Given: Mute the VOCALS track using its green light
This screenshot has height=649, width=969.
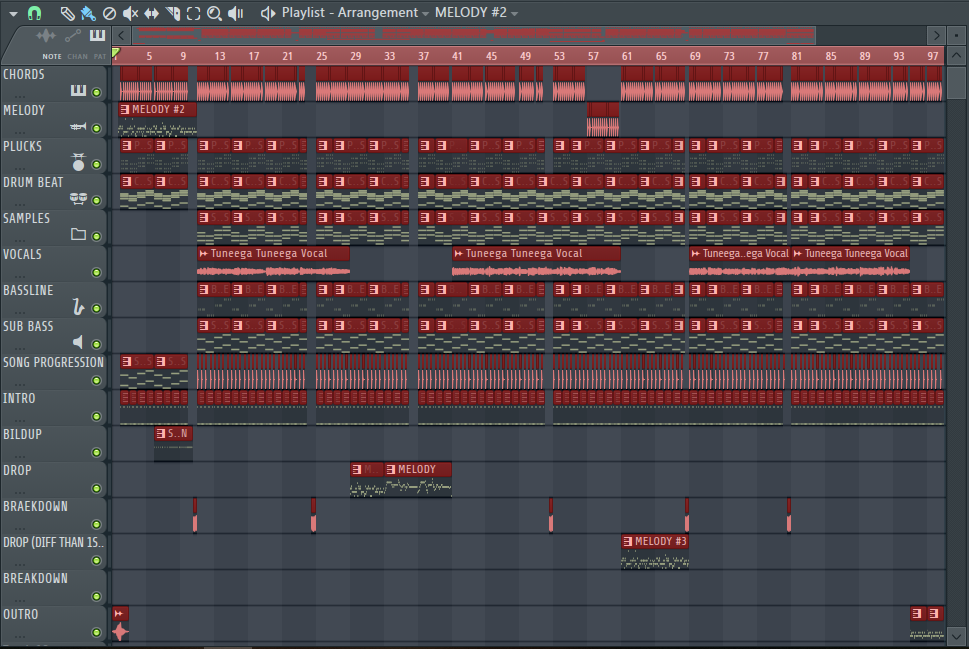Looking at the screenshot, I should coord(97,272).
